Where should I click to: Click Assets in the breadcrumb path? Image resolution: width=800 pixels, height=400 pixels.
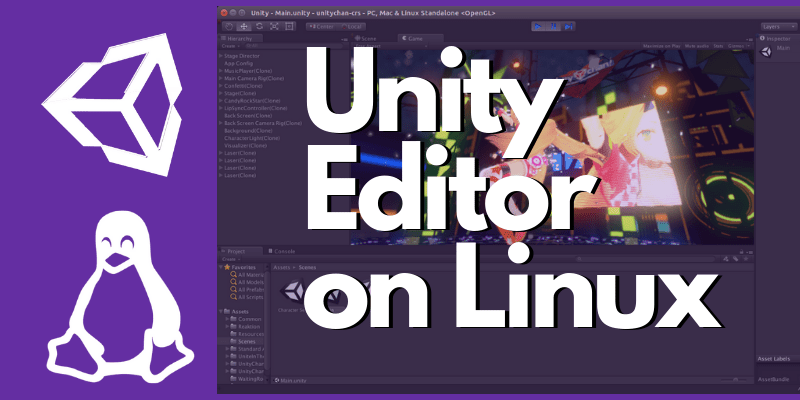coord(282,267)
